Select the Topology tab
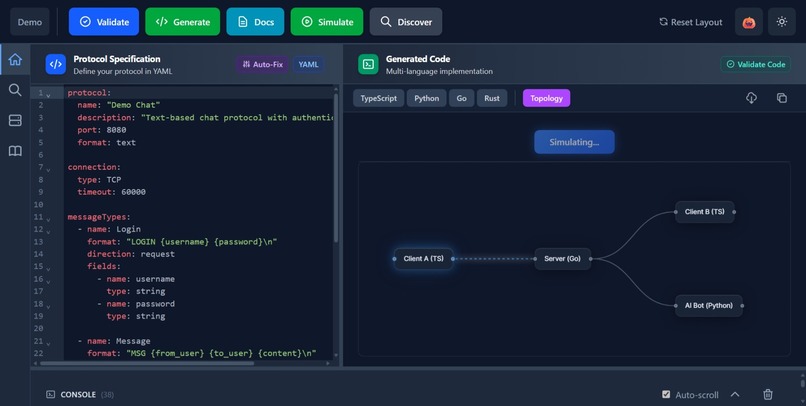Screen dimensions: 806x406 [x=546, y=98]
